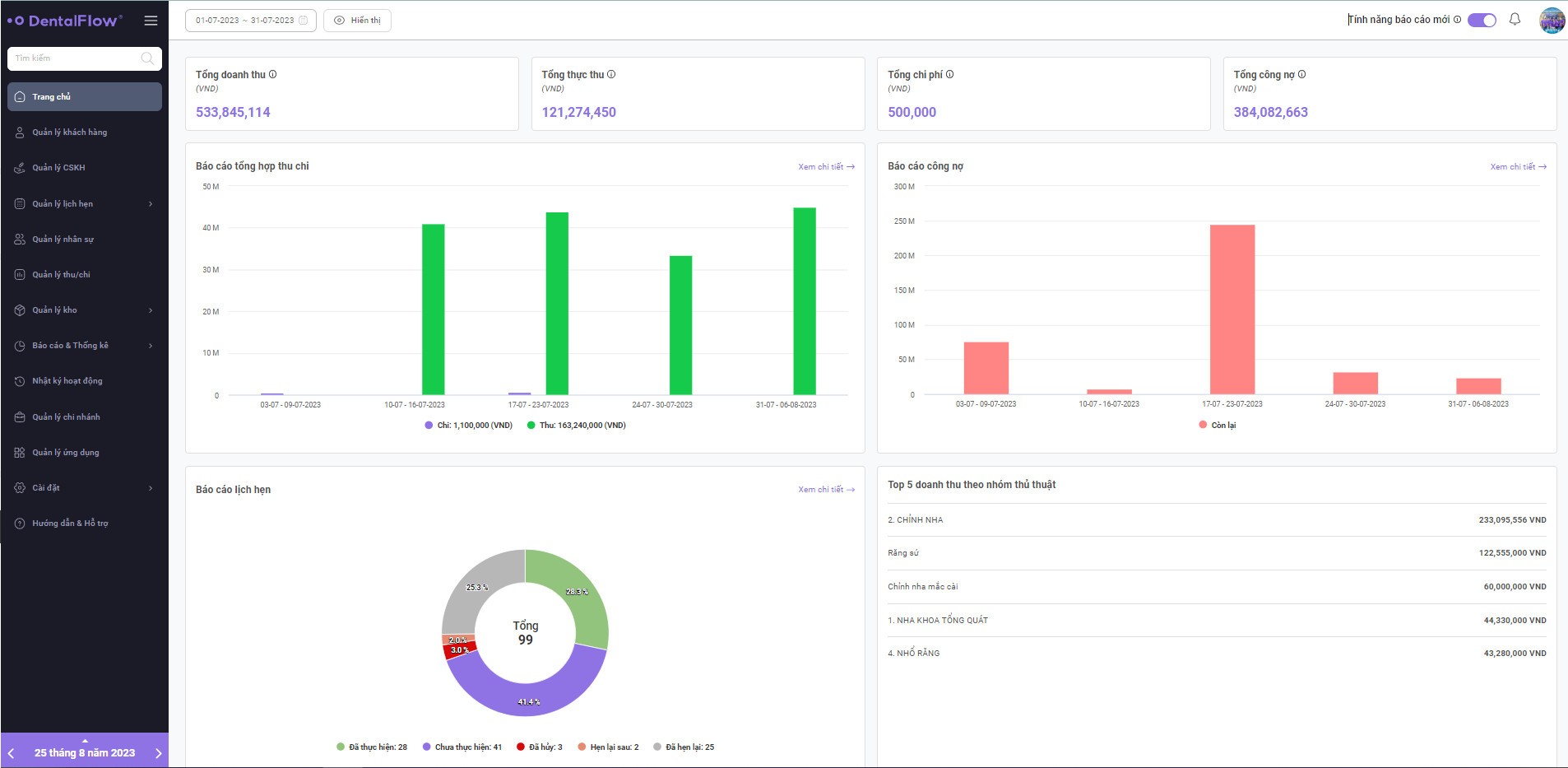The image size is (1568, 768).
Task: Click the calendar icon in date range field
Action: click(304, 21)
